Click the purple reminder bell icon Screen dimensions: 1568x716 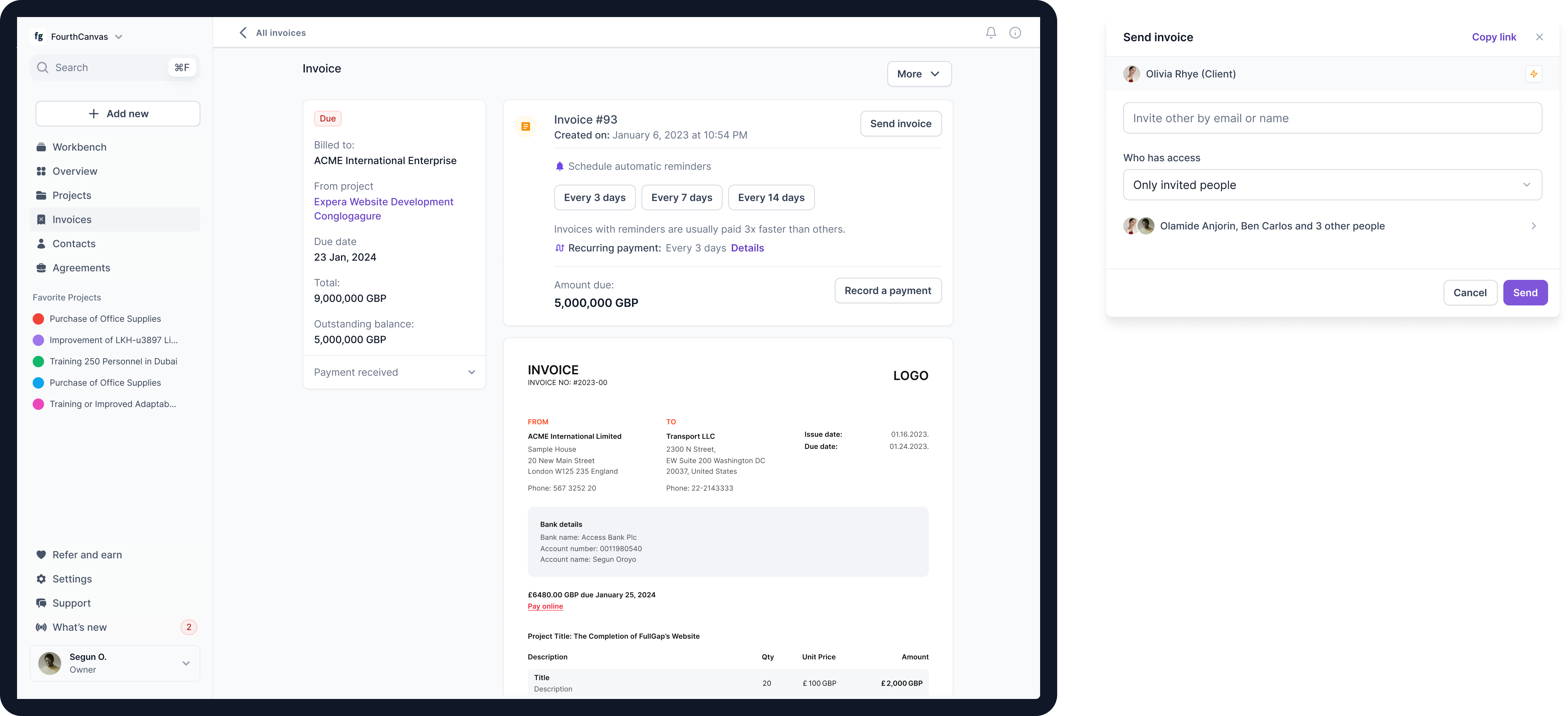[x=559, y=166]
